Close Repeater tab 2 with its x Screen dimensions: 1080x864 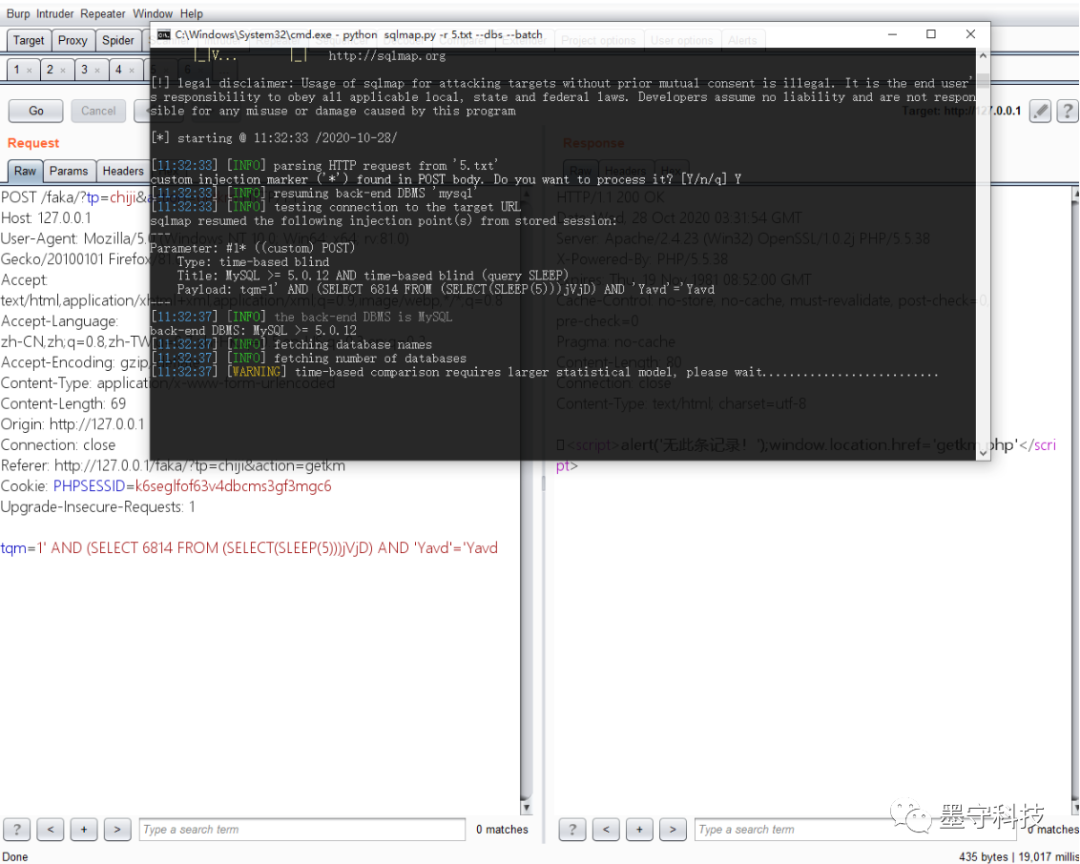point(63,70)
